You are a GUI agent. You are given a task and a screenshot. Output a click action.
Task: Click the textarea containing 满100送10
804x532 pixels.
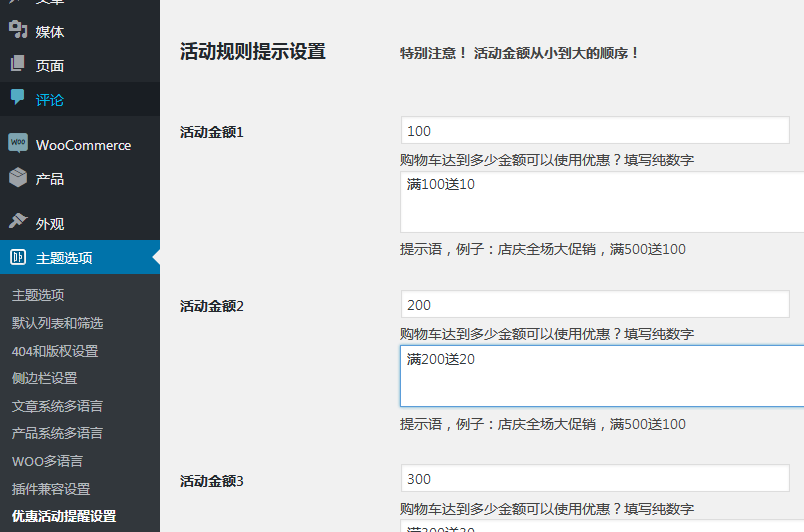click(x=602, y=202)
